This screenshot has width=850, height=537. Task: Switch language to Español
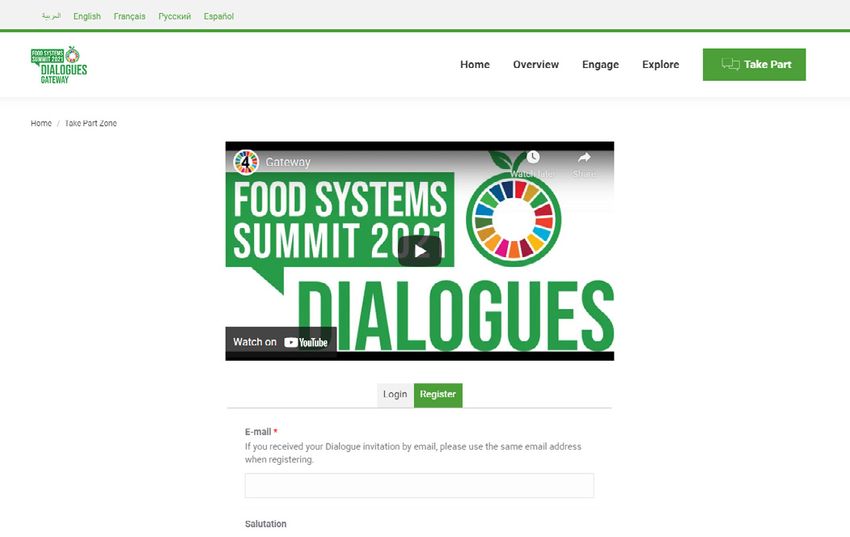point(218,16)
